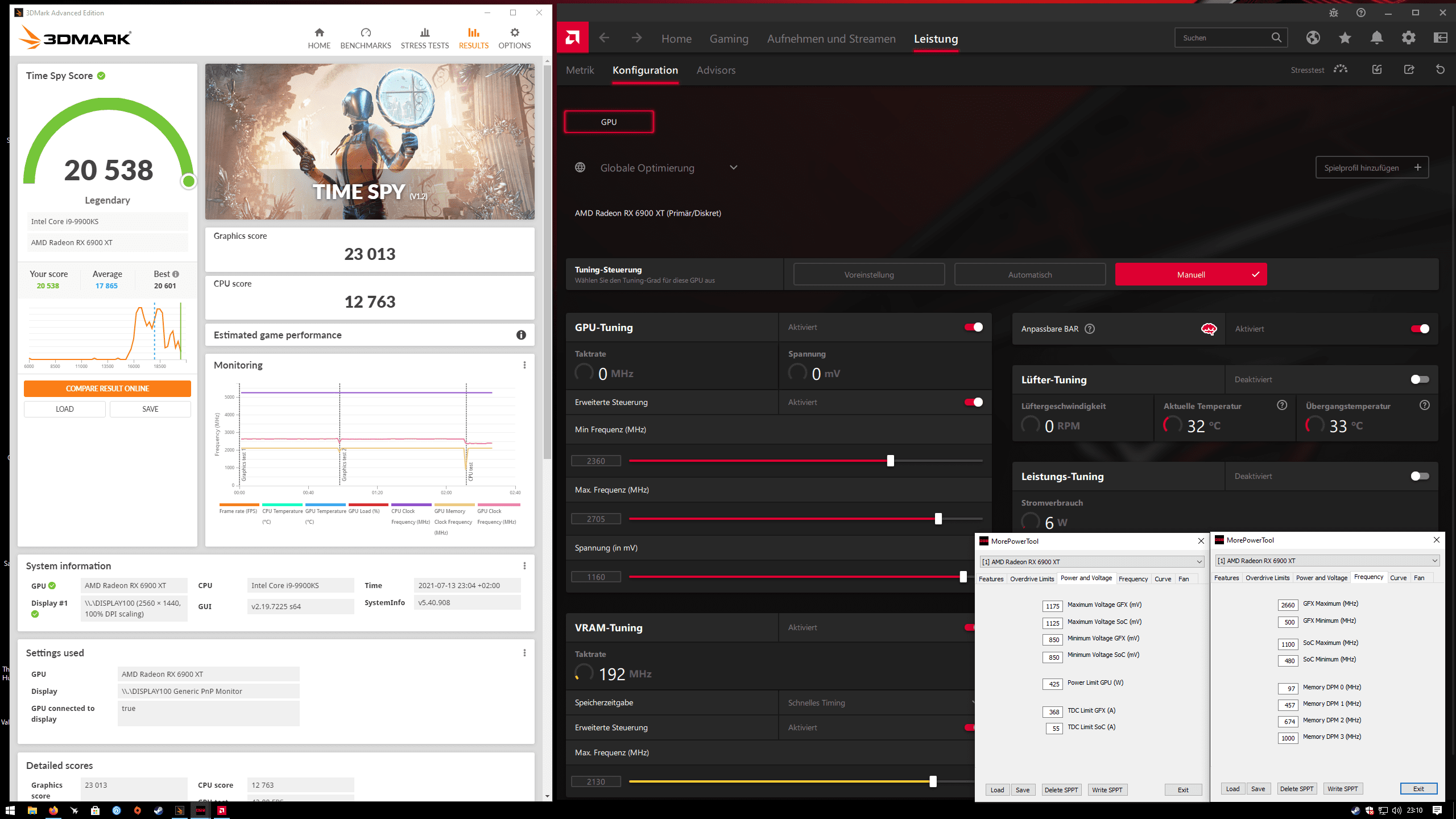Toggle the GPU-Tuning switch
Screen dimensions: 1456x819
tap(973, 327)
